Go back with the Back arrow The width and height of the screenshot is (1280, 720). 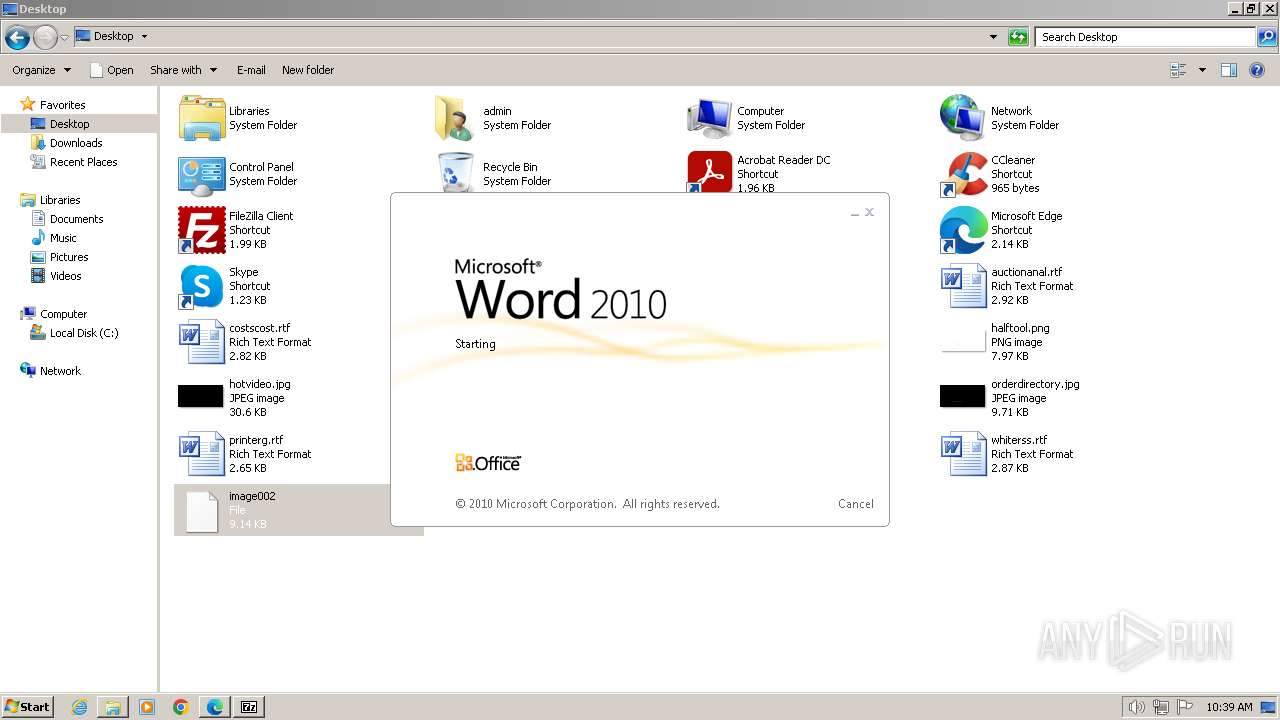pyautogui.click(x=17, y=37)
